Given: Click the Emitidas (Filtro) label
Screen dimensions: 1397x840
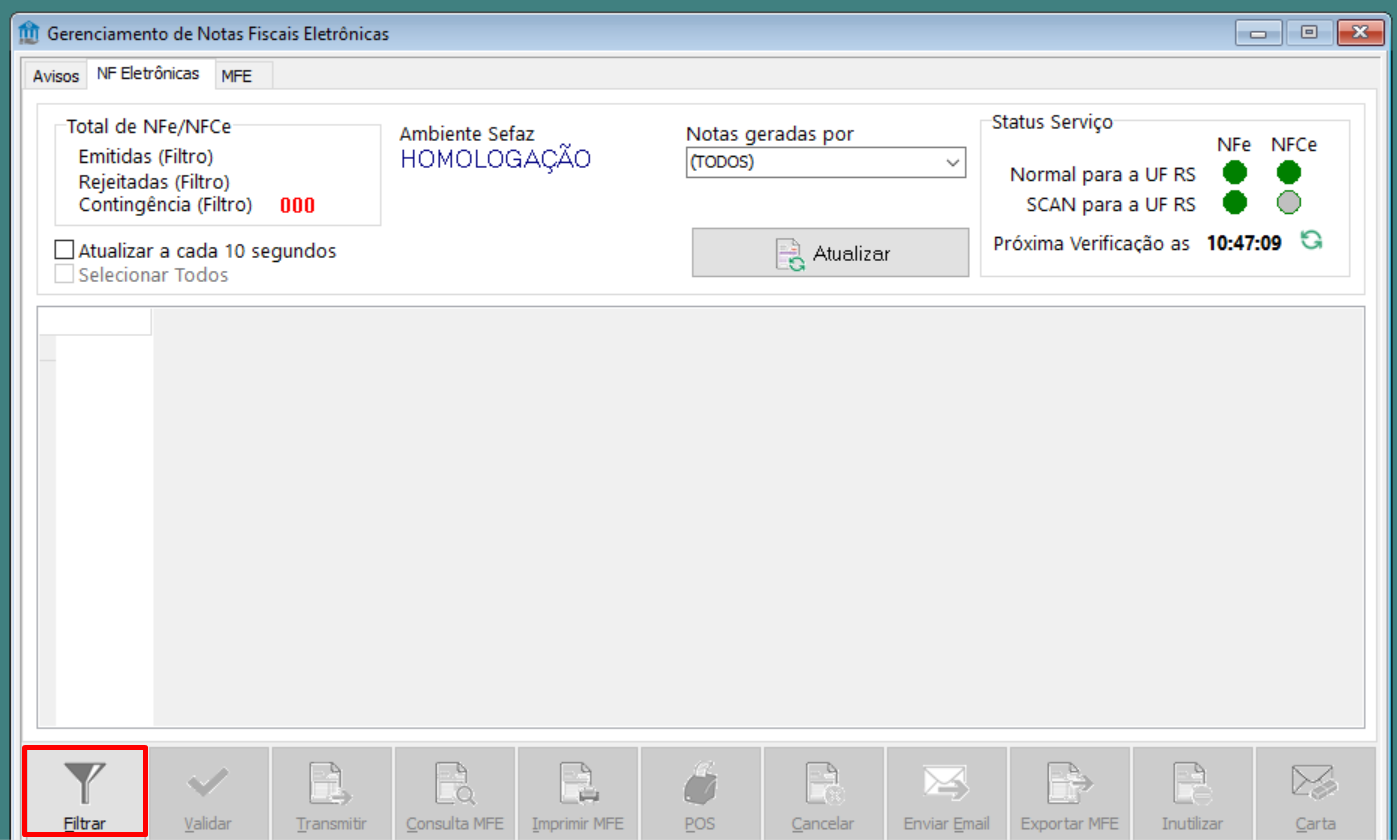Looking at the screenshot, I should [x=146, y=156].
